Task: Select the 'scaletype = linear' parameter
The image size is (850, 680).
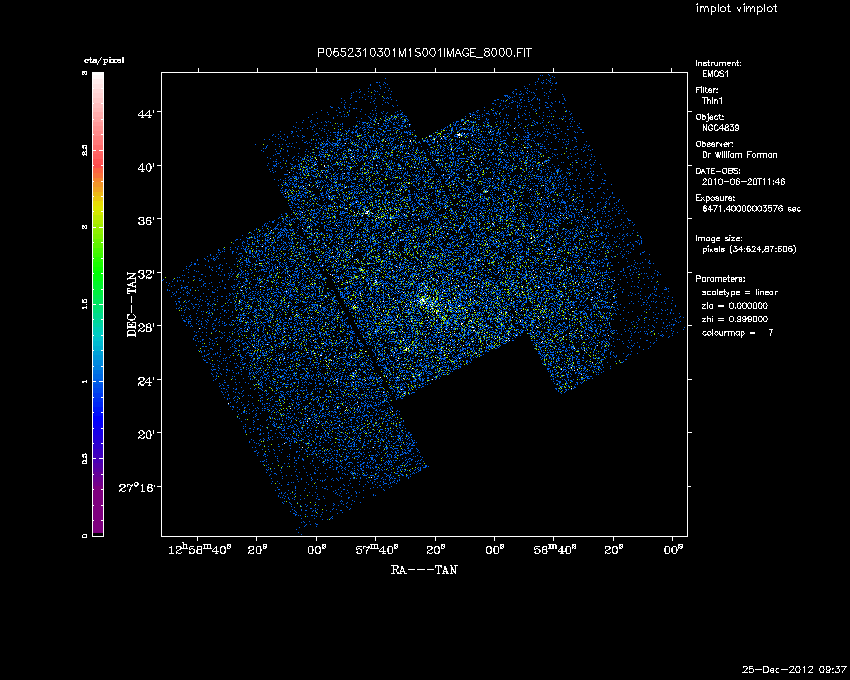Action: pyautogui.click(x=739, y=292)
